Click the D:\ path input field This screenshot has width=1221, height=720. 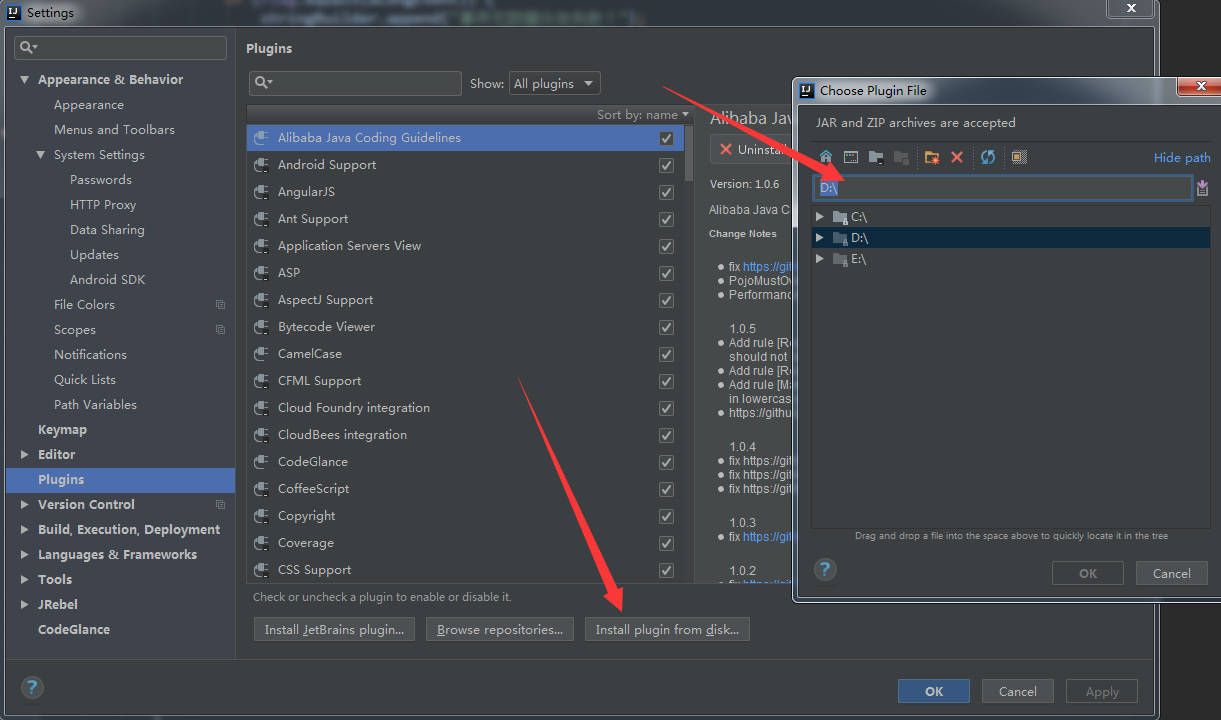[1000, 187]
